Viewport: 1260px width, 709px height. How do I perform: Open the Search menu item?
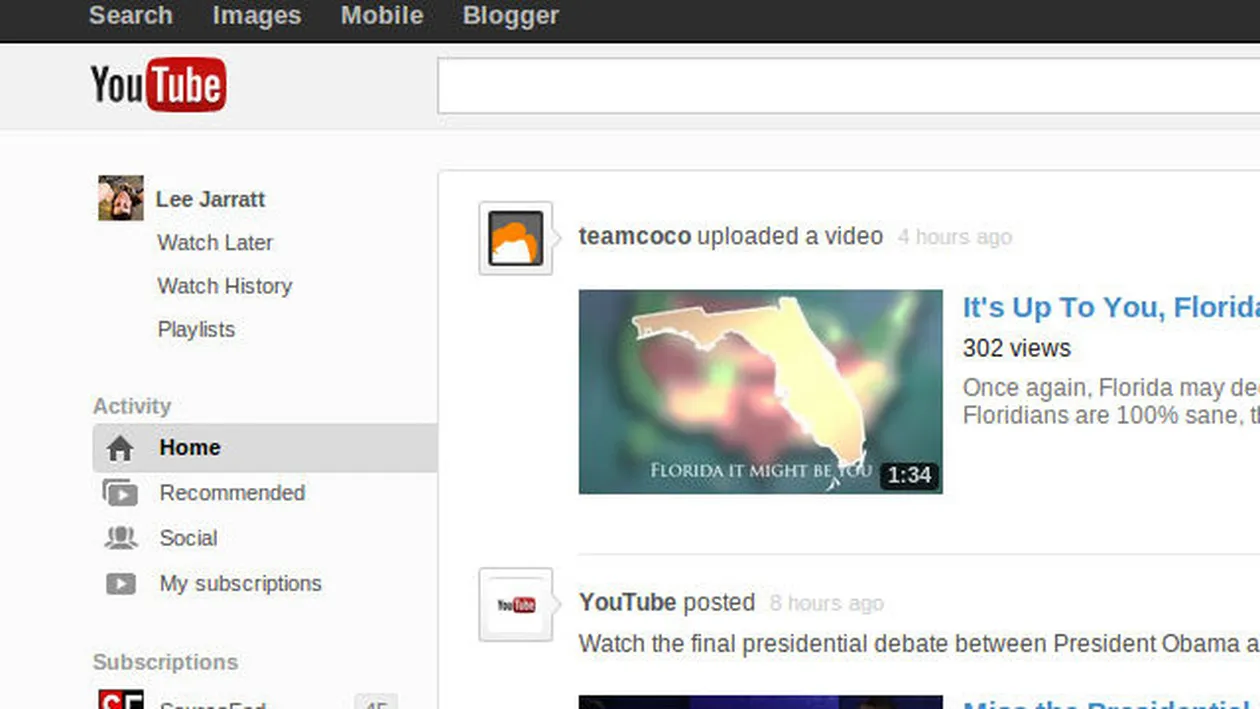tap(131, 16)
